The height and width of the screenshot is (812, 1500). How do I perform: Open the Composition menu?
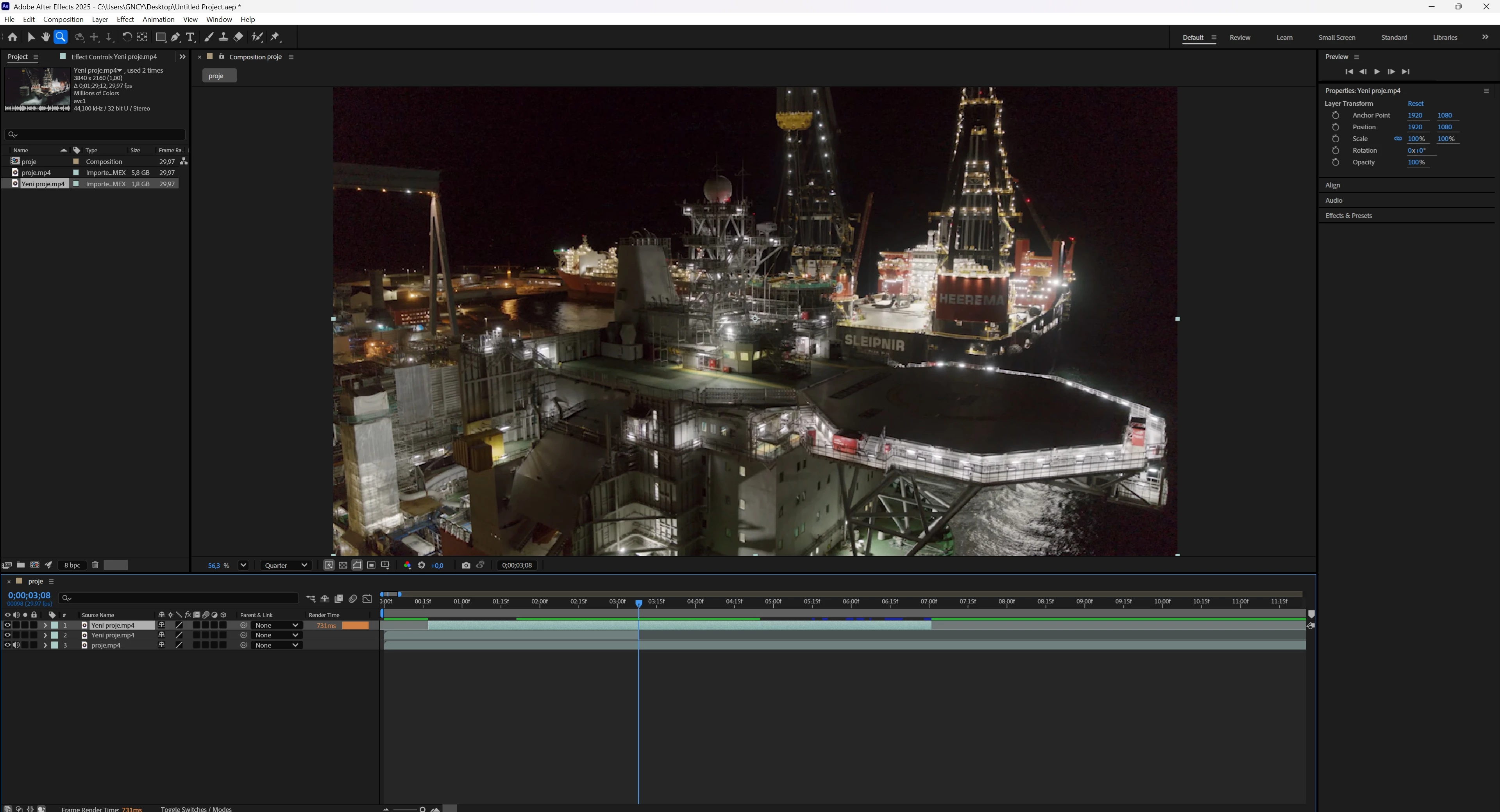pos(63,19)
